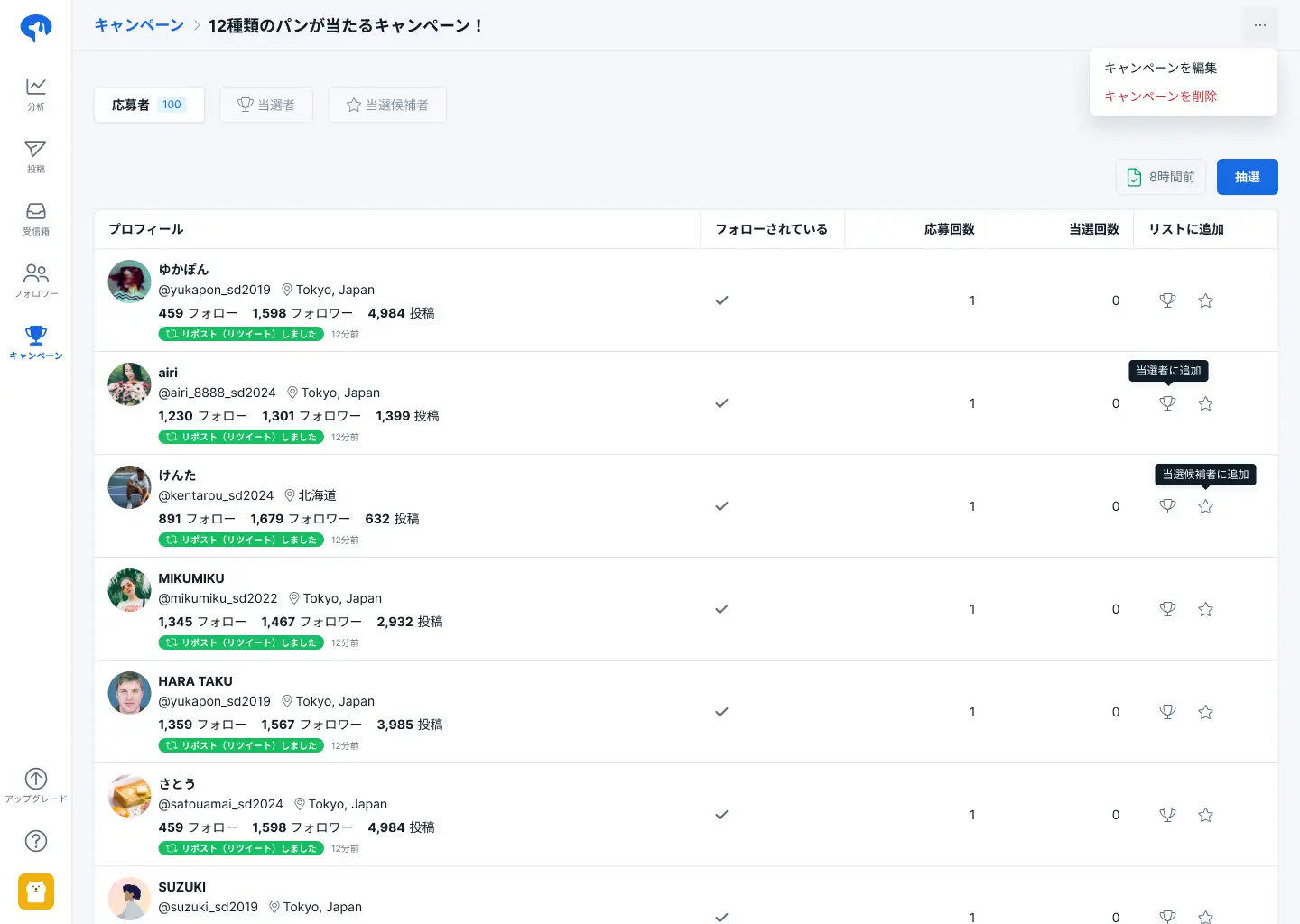1300x924 pixels.
Task: Choose キャンペーンを削除 in the dropdown
Action: [1160, 97]
